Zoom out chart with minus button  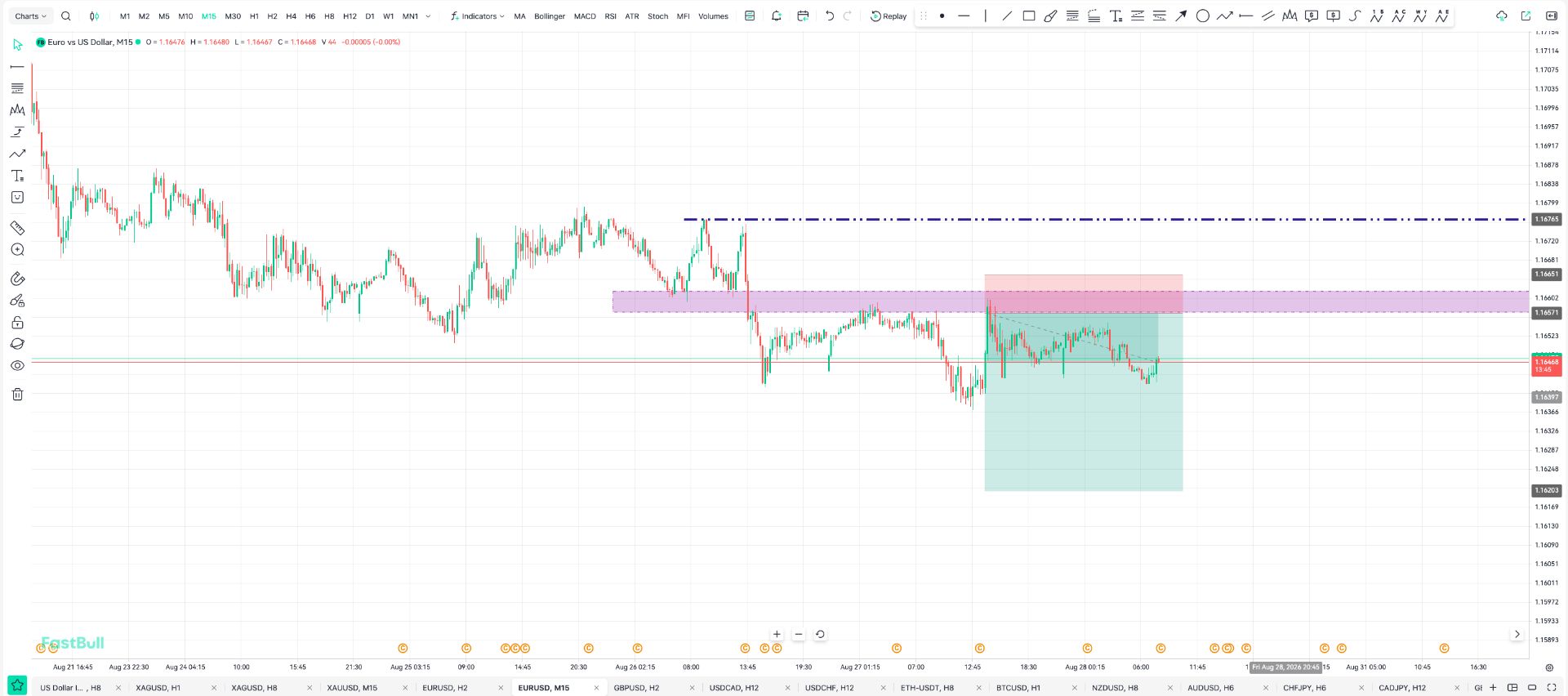coord(799,634)
